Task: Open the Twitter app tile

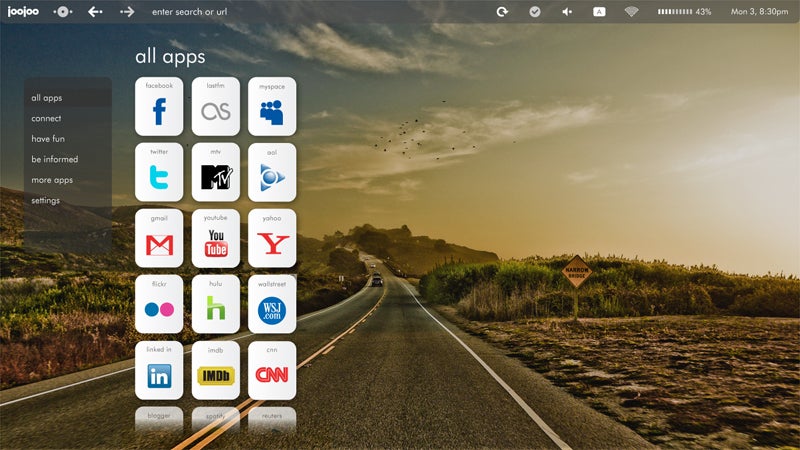Action: 159,172
